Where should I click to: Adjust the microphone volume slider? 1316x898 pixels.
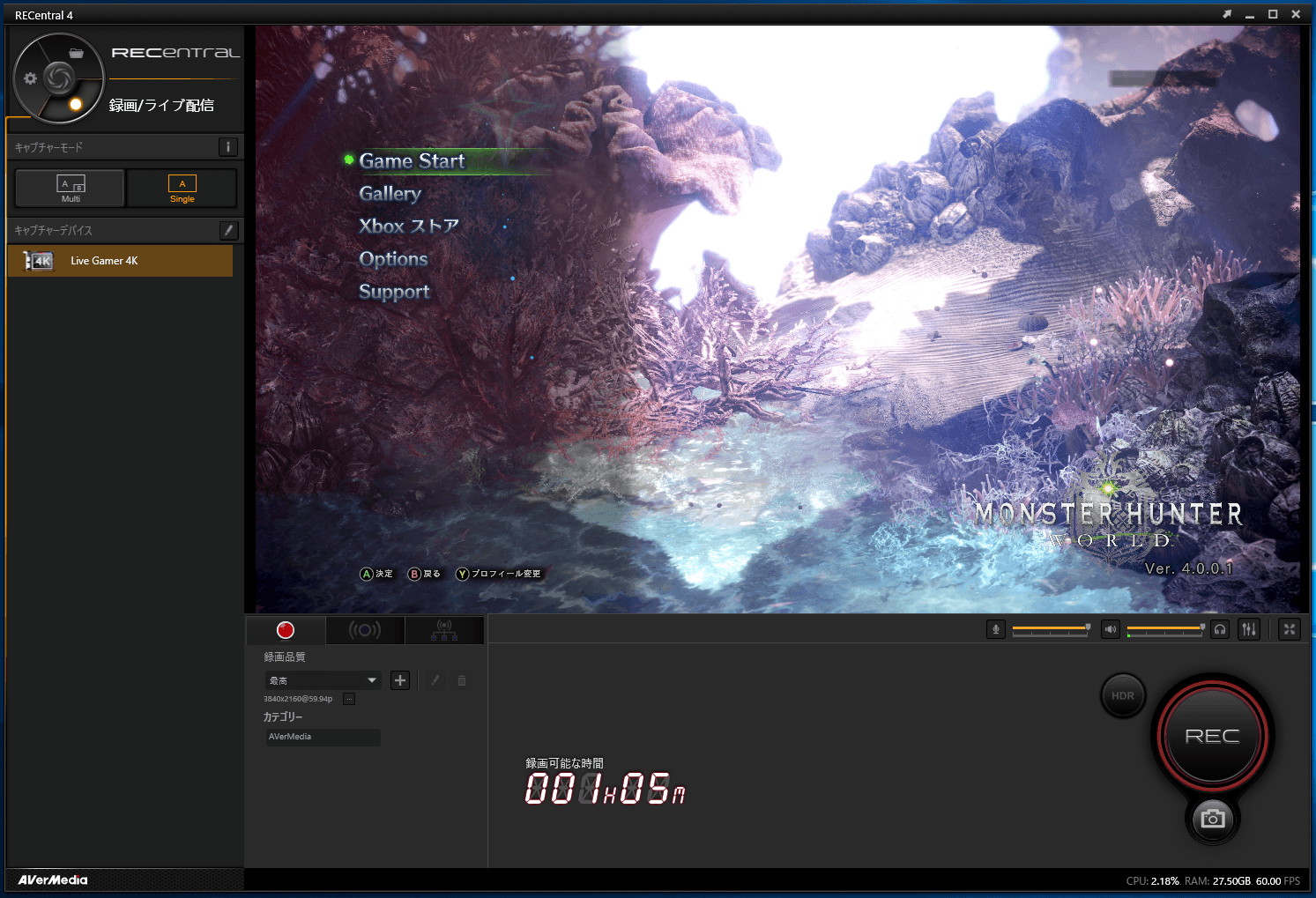tap(1051, 629)
